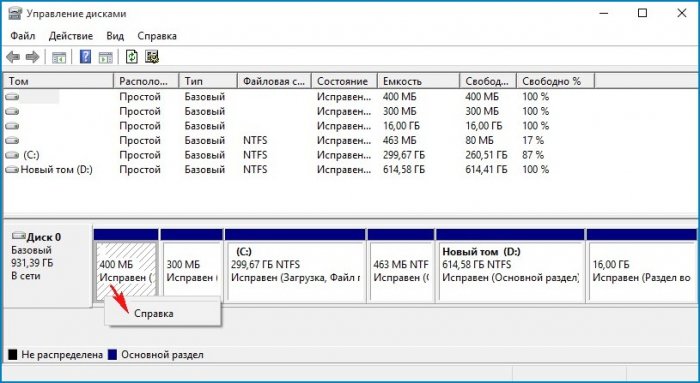Click the 299,67 ГБ capacity cell
This screenshot has width=700, height=383.
click(404, 155)
